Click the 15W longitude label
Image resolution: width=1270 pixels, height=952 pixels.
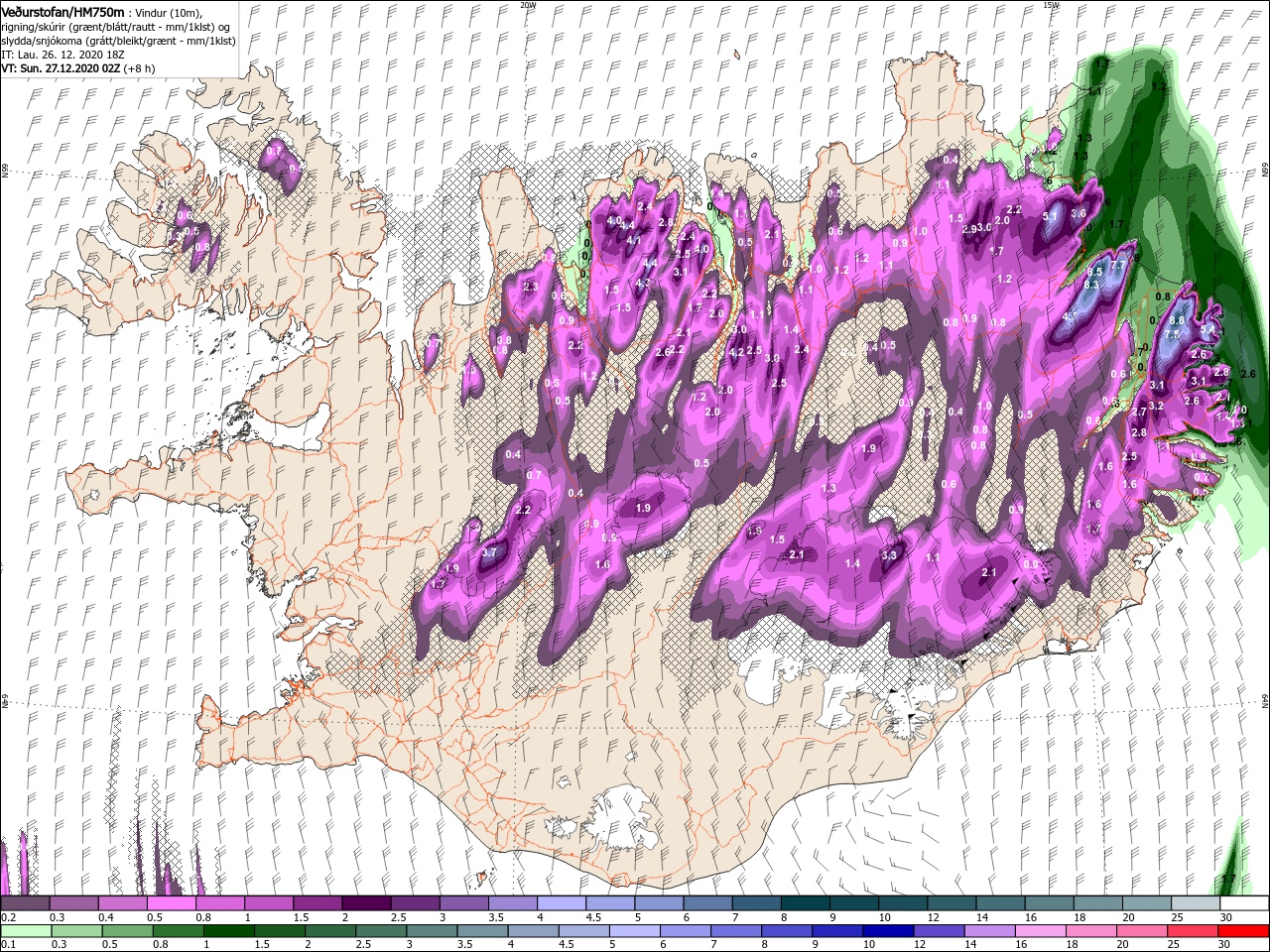click(1051, 5)
